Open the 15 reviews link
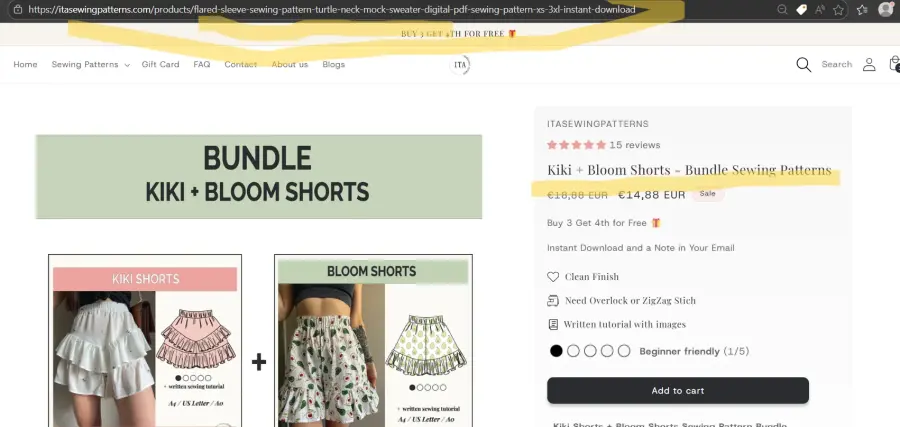The image size is (900, 427). 635,145
